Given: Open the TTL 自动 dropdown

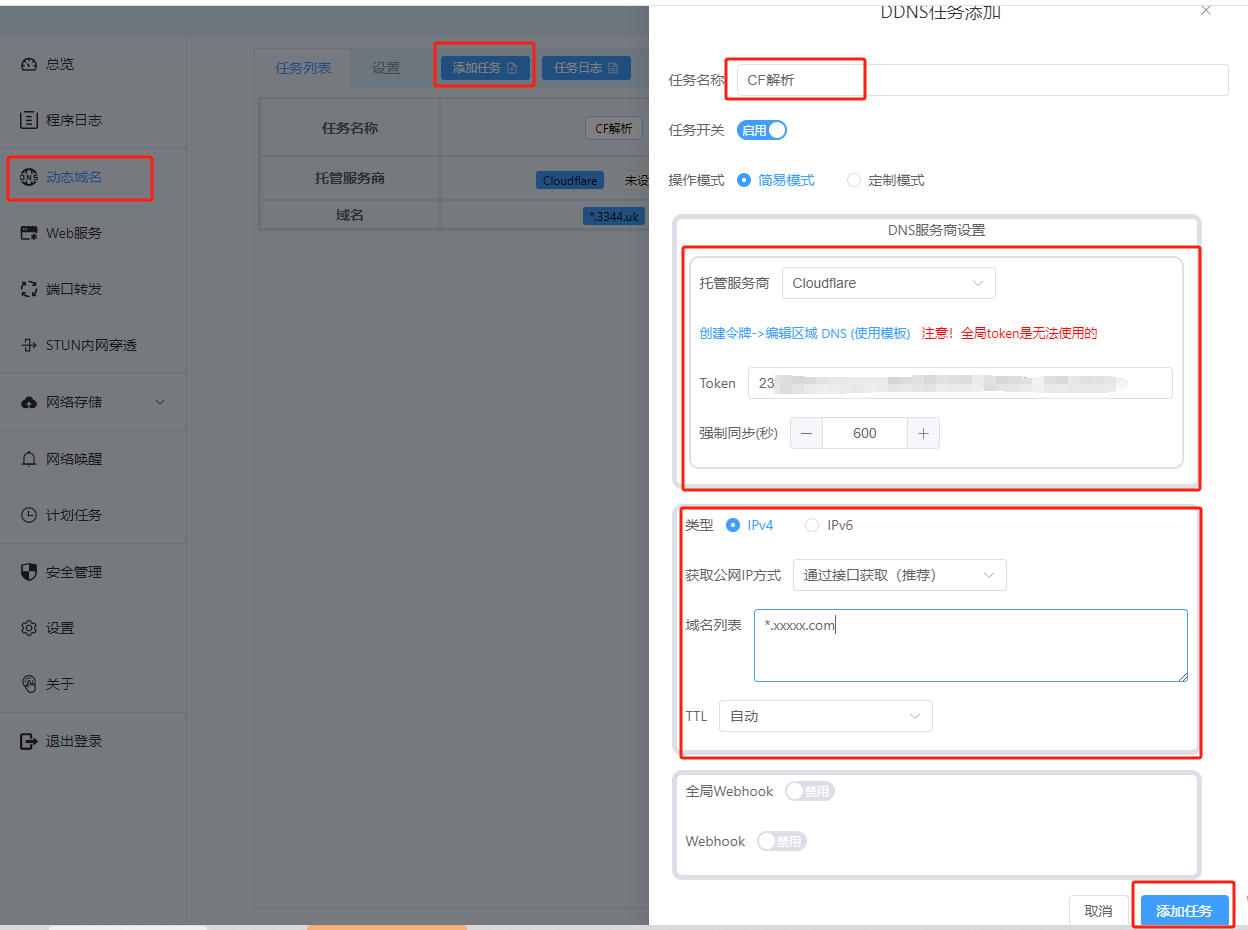Looking at the screenshot, I should click(825, 716).
